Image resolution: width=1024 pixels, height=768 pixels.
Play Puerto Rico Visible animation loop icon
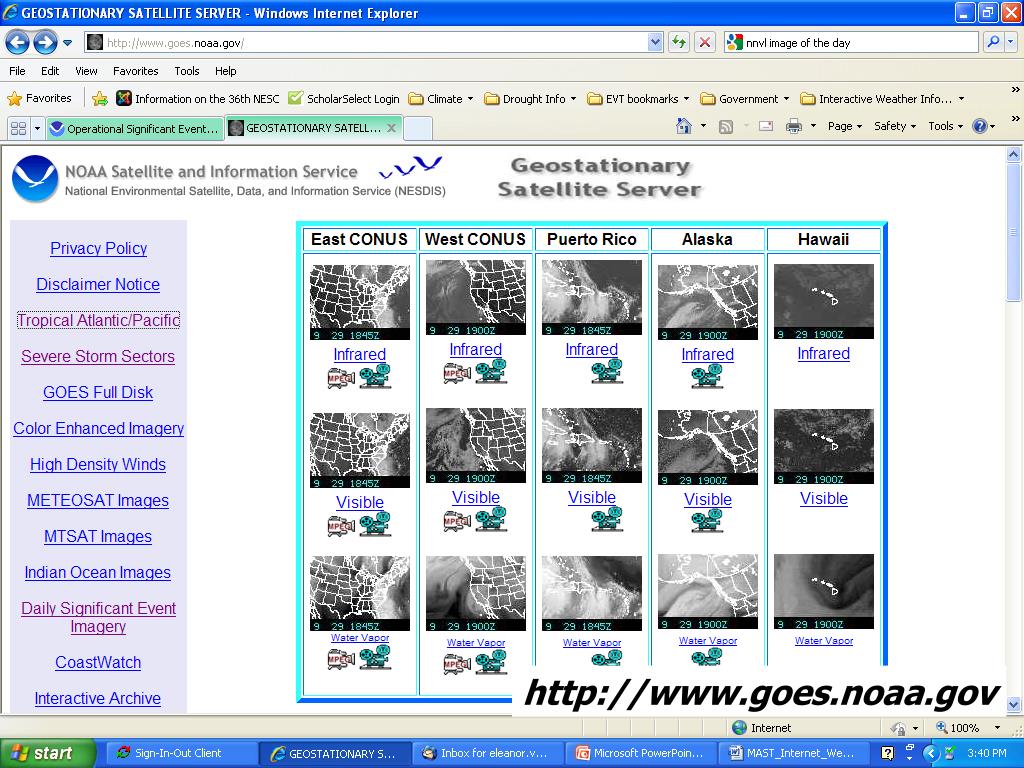click(607, 519)
